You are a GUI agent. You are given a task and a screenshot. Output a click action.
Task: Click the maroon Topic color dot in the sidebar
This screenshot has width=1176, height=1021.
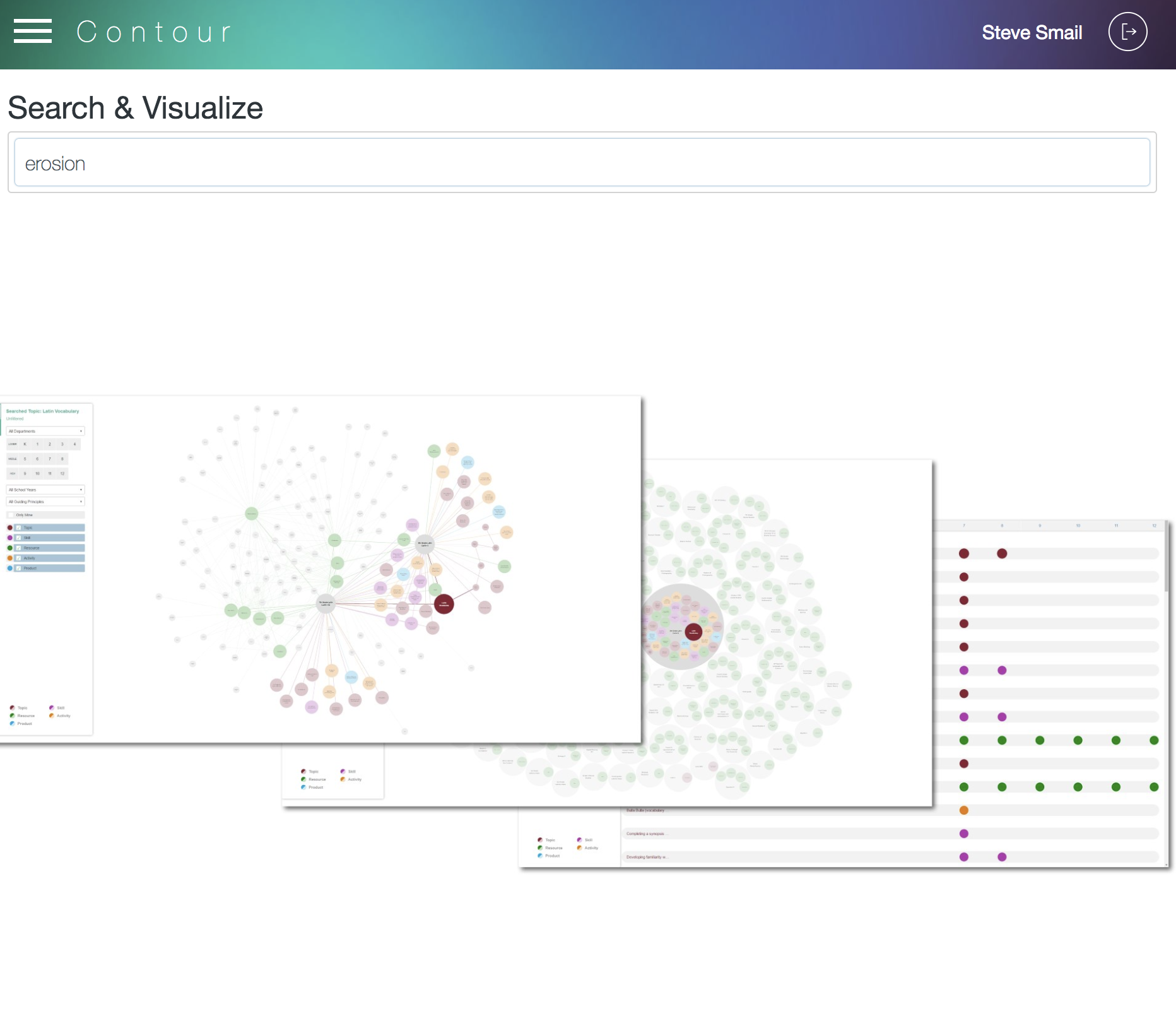(x=9, y=528)
